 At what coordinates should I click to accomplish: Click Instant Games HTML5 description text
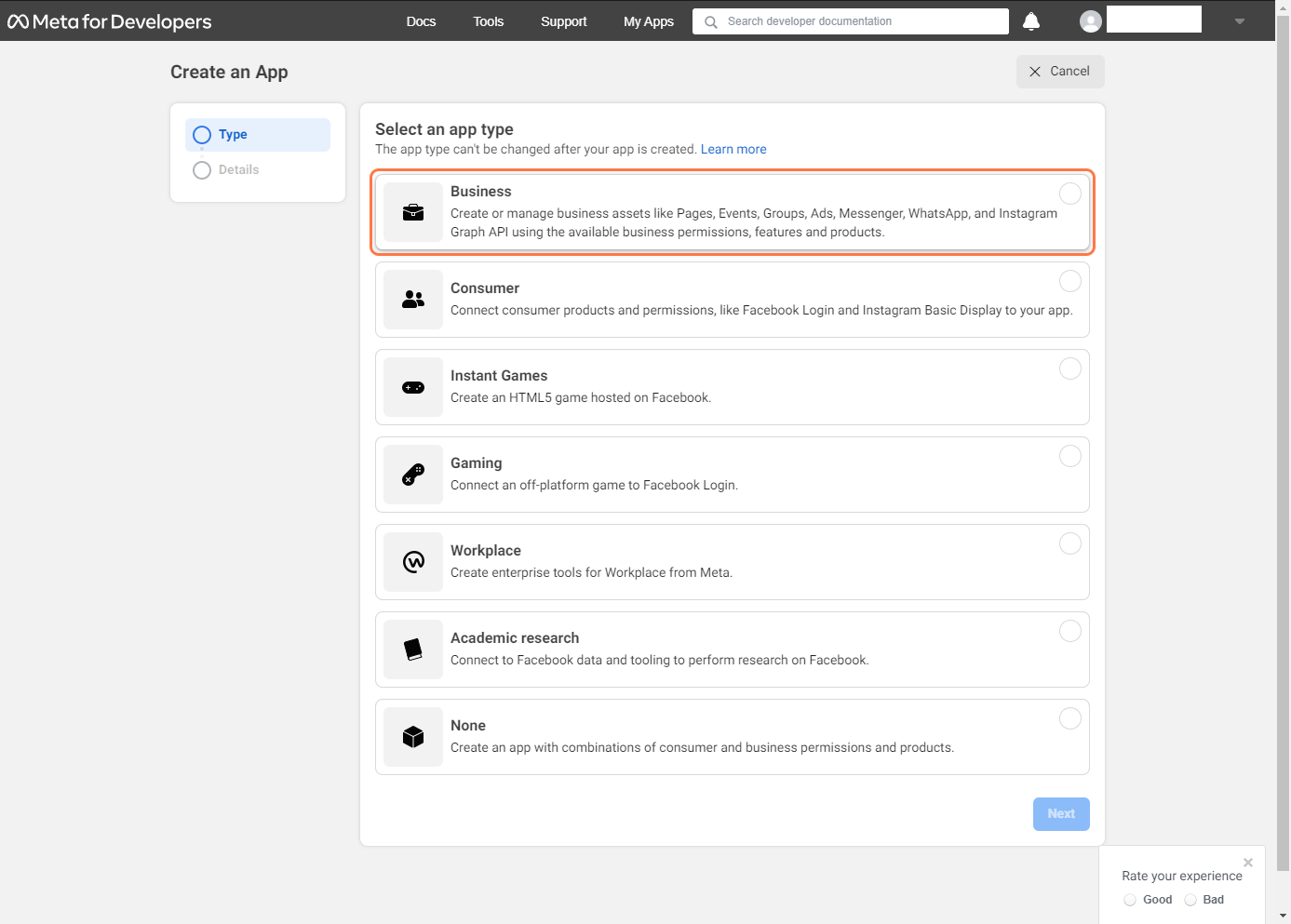581,398
